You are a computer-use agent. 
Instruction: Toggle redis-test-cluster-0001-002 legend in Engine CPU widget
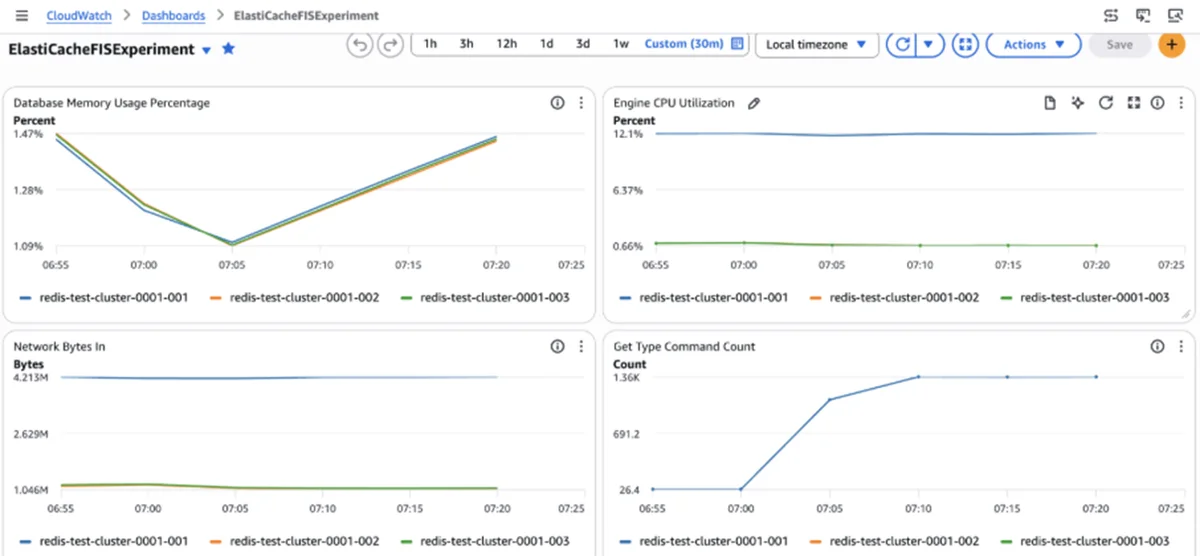[x=894, y=297]
